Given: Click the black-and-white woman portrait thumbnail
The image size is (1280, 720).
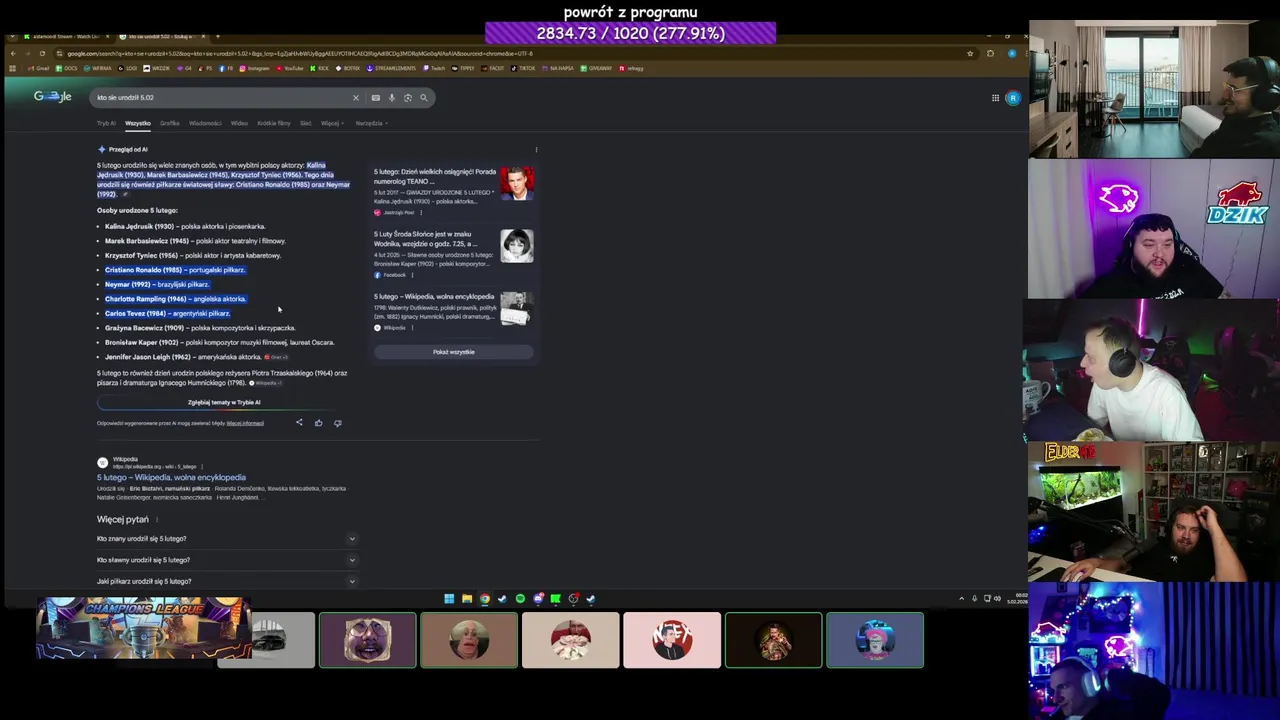Looking at the screenshot, I should [517, 246].
